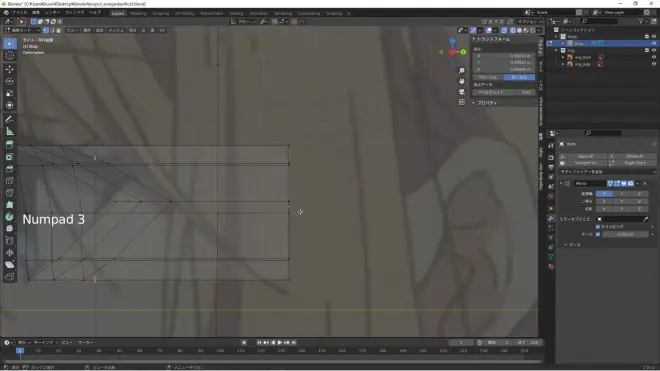Image resolution: width=660 pixels, height=371 pixels.
Task: Select the Inset Faces tool
Action: pyautogui.click(x=10, y=157)
